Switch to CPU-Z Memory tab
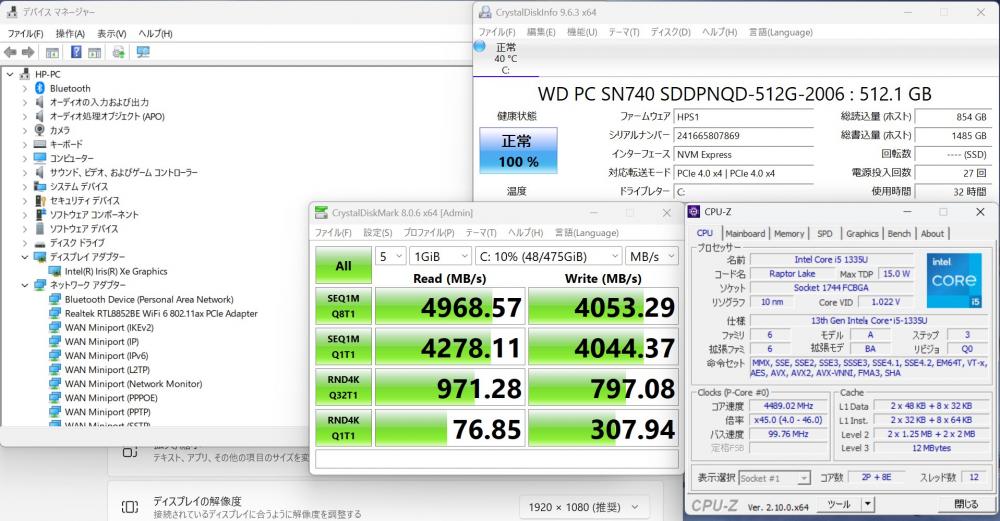 789,233
